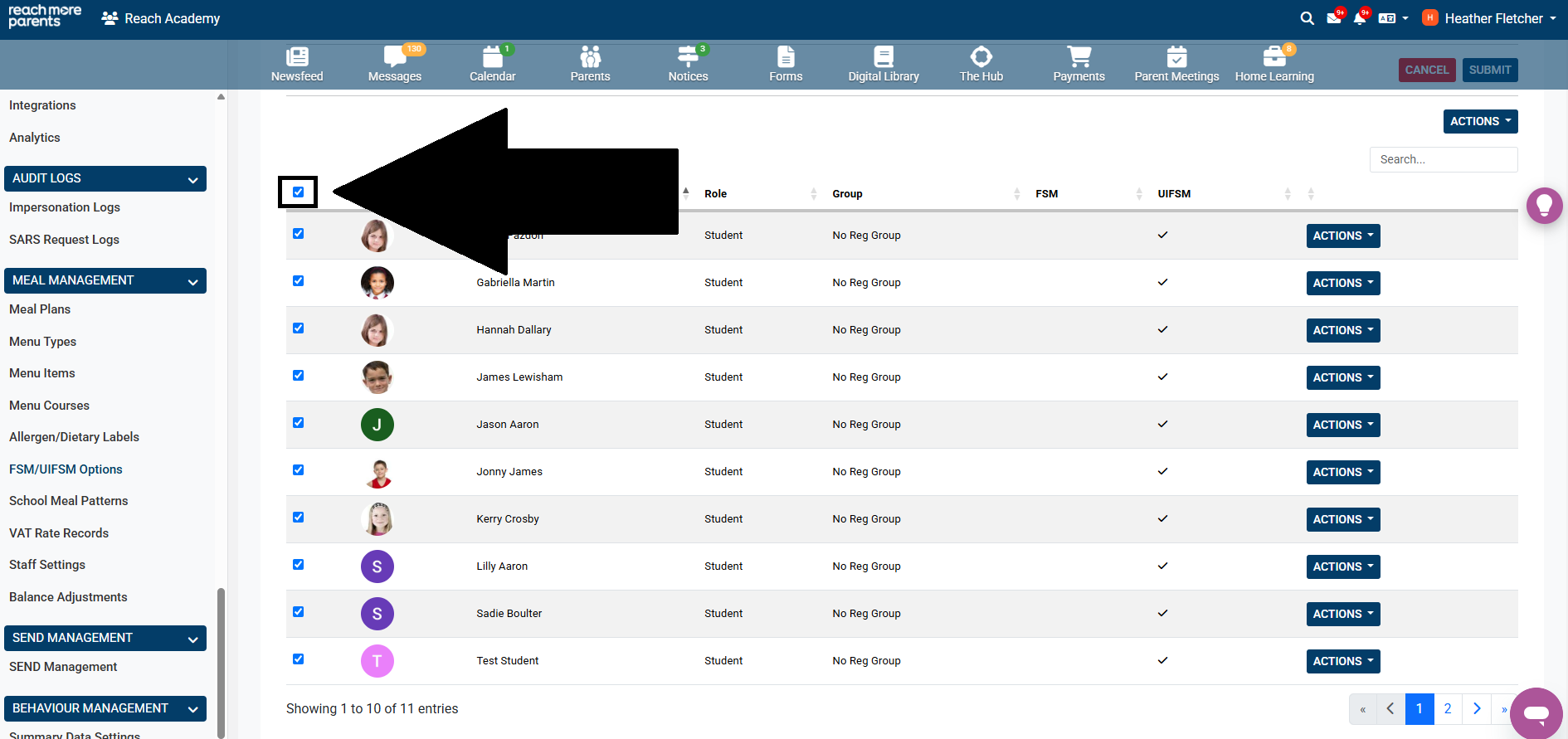
Task: Open the notifications bell icon
Action: [1359, 18]
